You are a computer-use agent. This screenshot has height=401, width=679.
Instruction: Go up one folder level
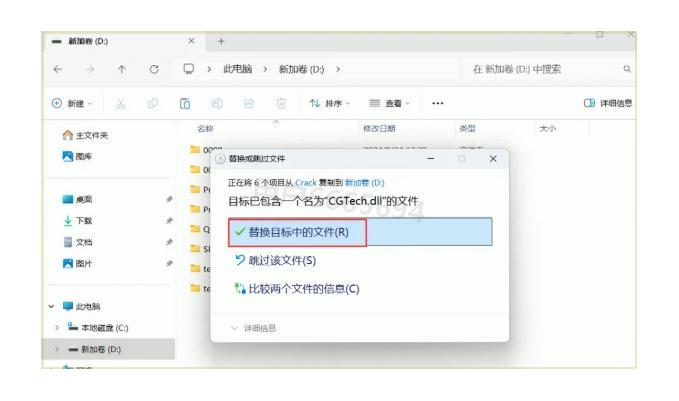coord(122,69)
